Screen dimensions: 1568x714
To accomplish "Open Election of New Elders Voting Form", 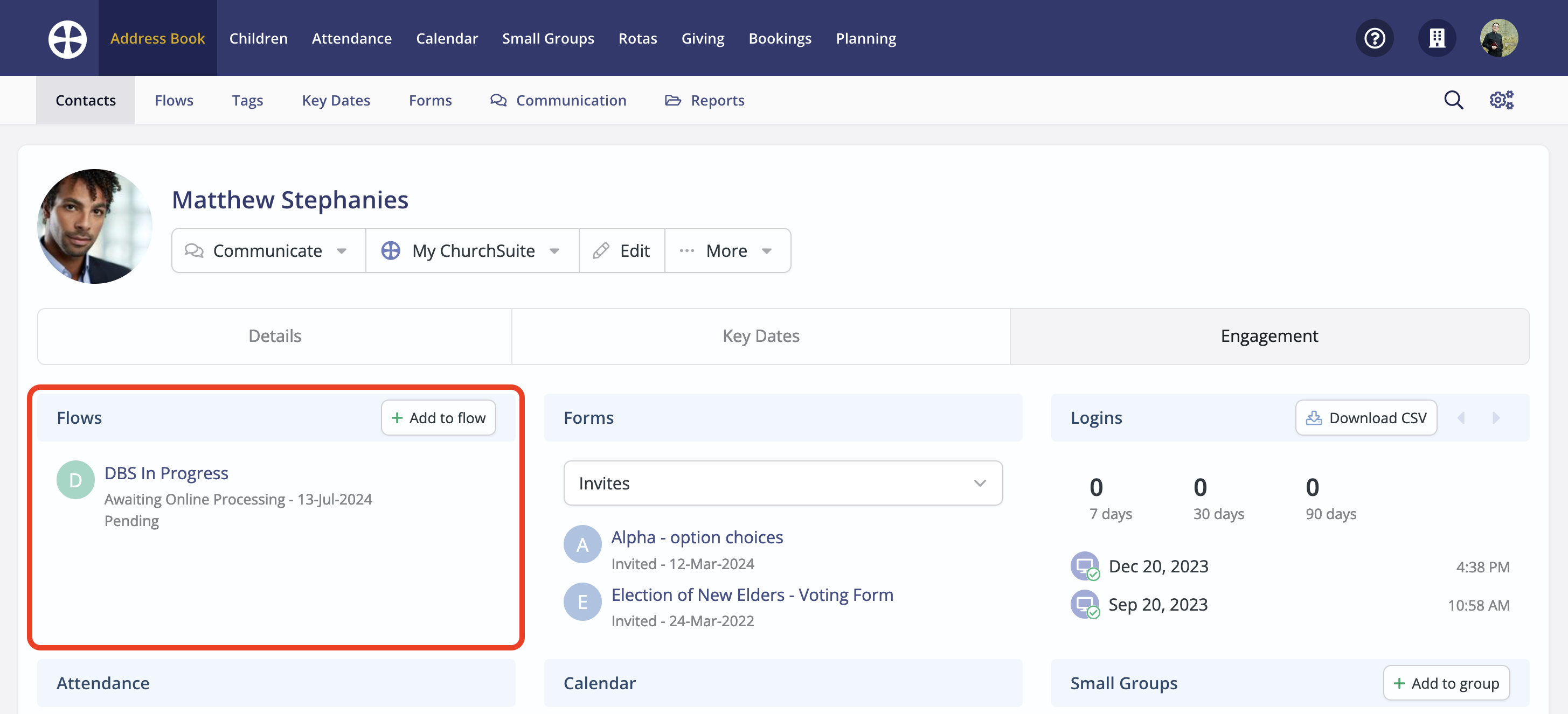I will (x=752, y=595).
